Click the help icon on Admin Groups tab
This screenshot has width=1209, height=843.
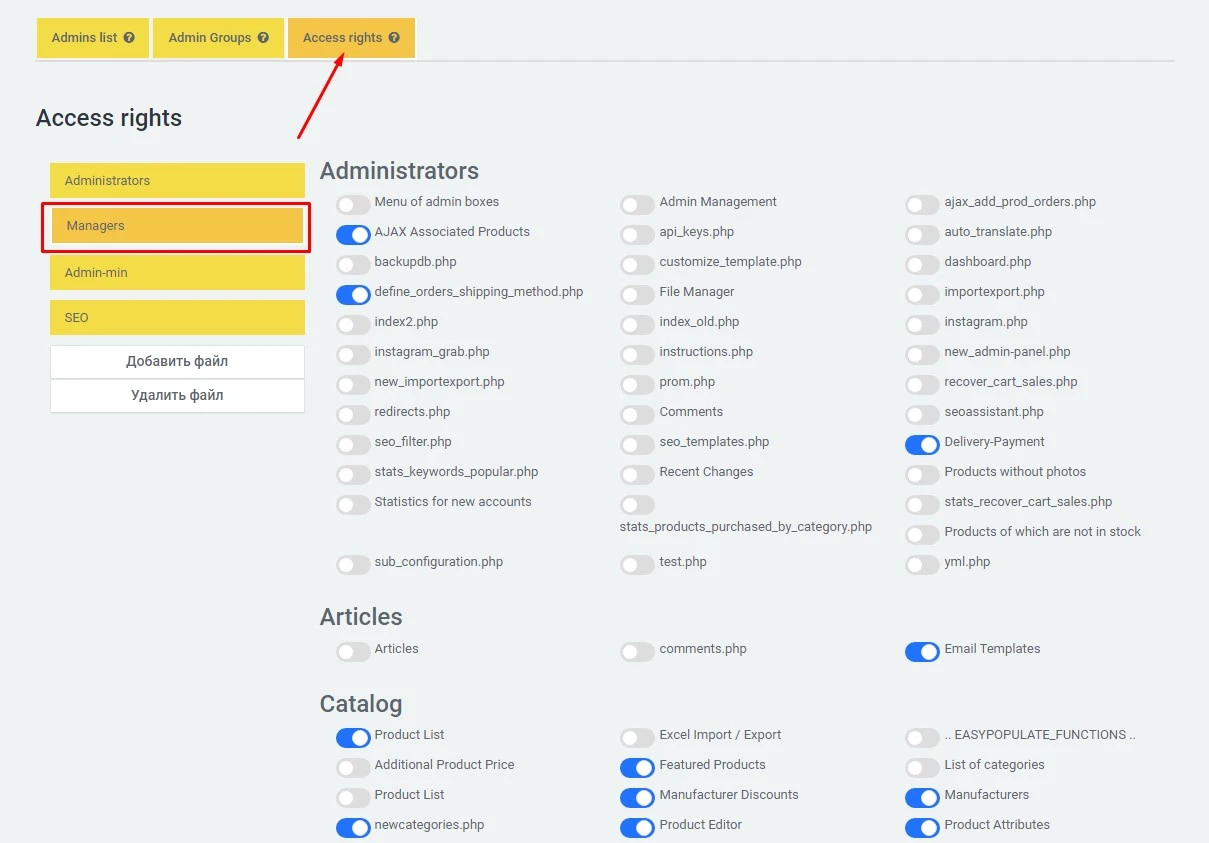pos(262,37)
